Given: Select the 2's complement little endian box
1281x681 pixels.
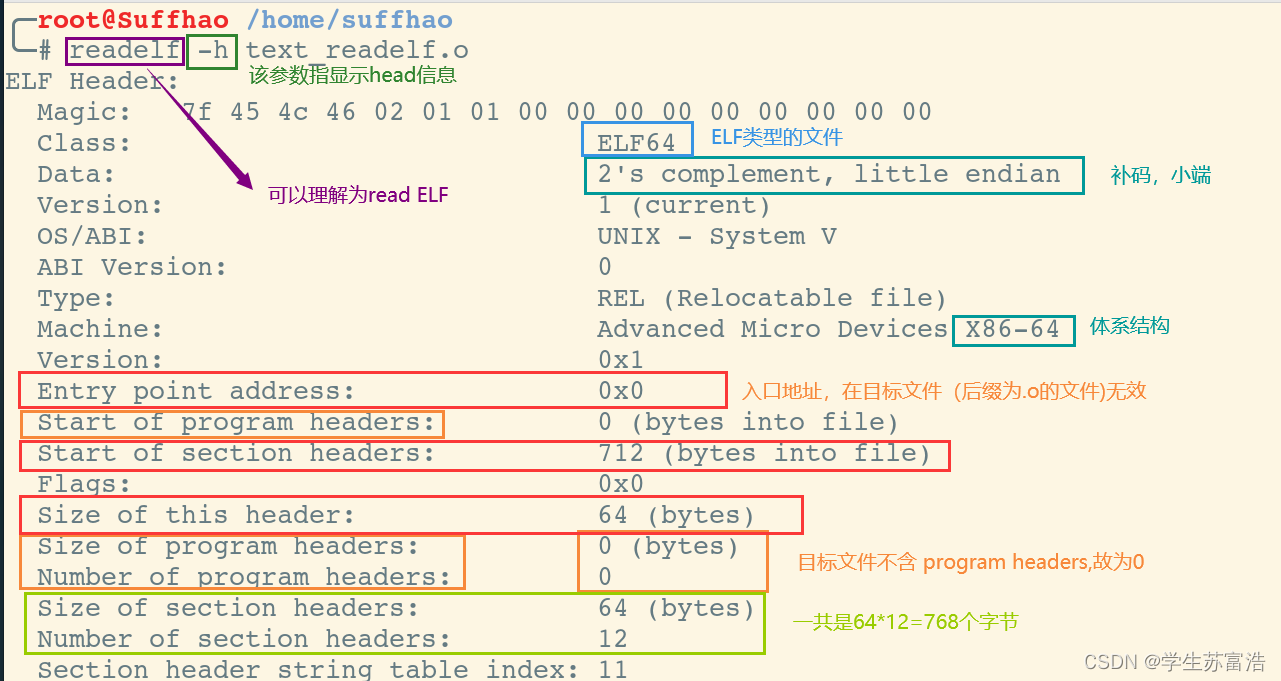Looking at the screenshot, I should pos(833,174).
